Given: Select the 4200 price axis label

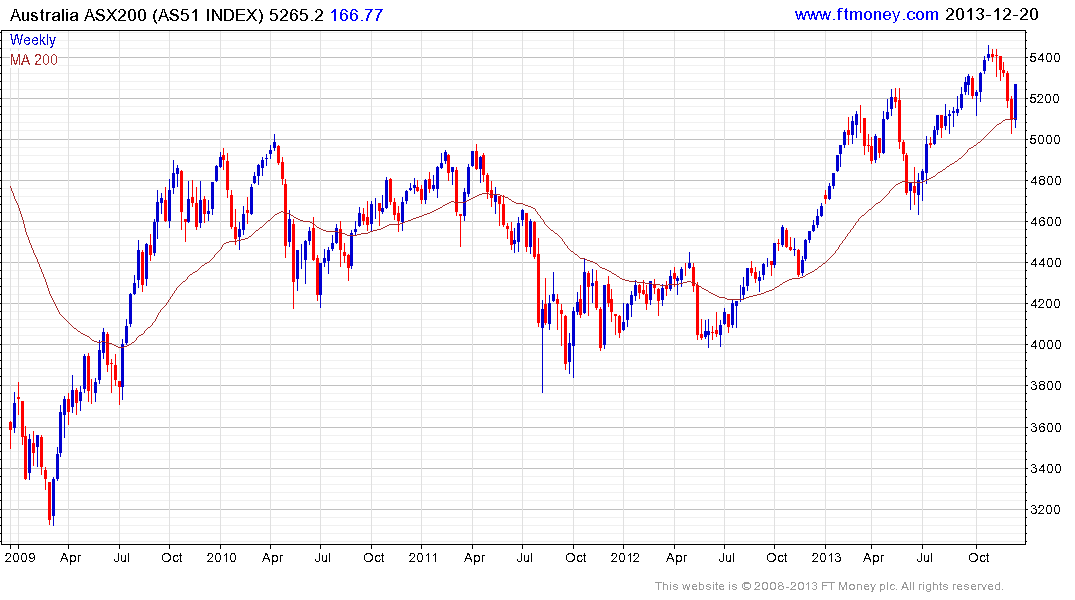Looking at the screenshot, I should 1045,304.
